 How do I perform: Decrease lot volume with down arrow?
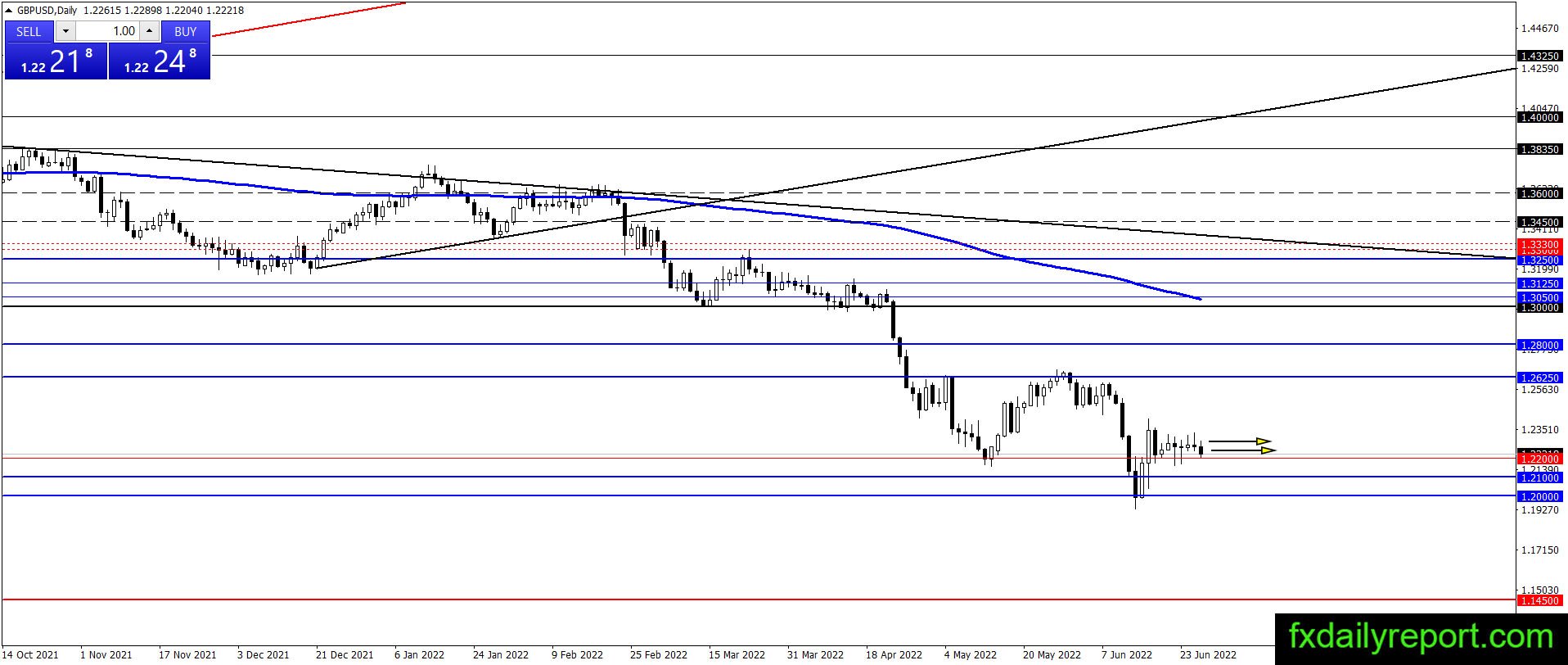point(66,31)
